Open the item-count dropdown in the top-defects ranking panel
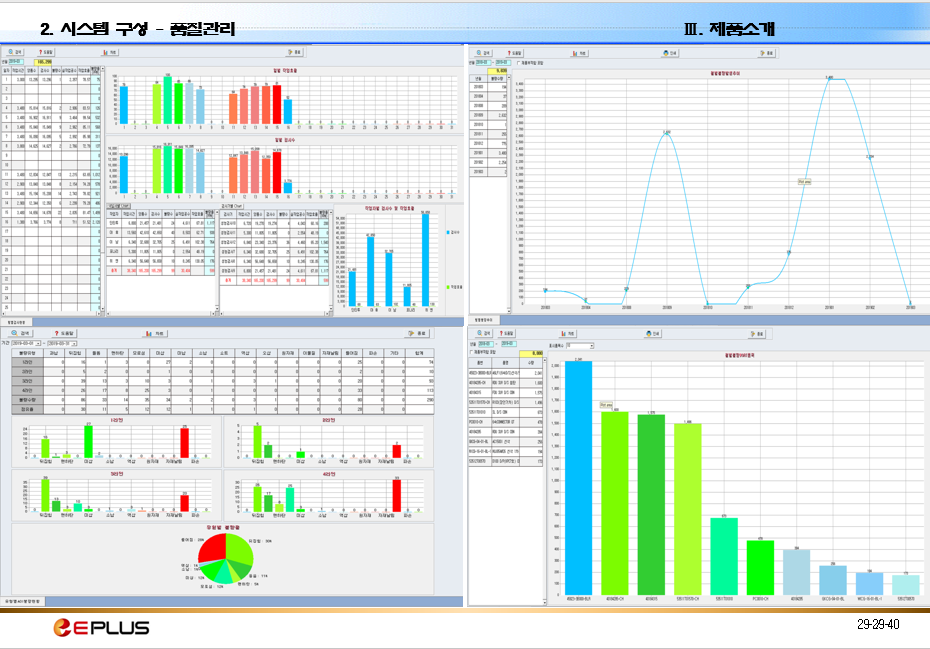Screen dimensions: 930x649 [x=591, y=345]
